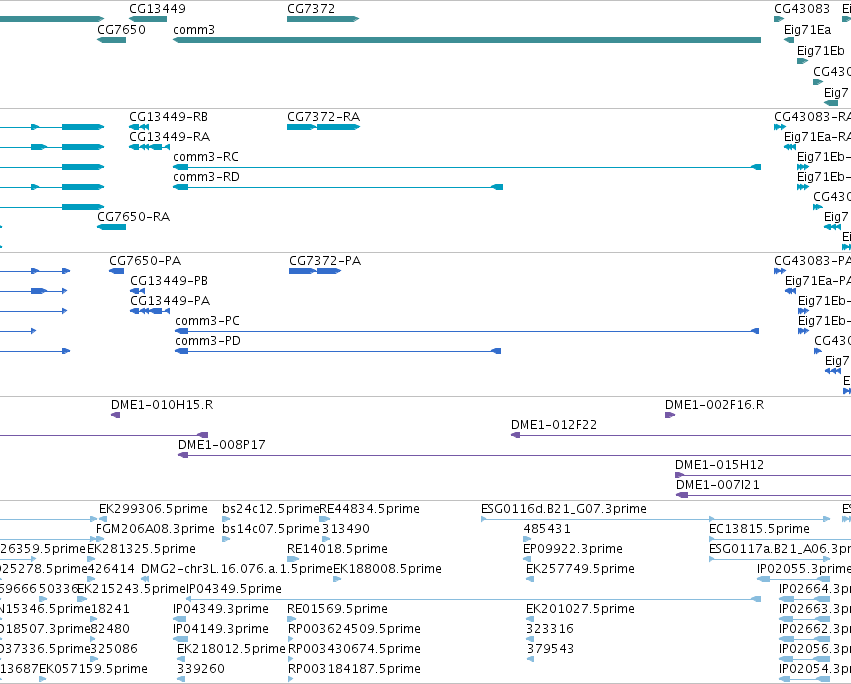
Task: Click the ESG0116d.B21_G07.3prime label
Action: [563, 509]
